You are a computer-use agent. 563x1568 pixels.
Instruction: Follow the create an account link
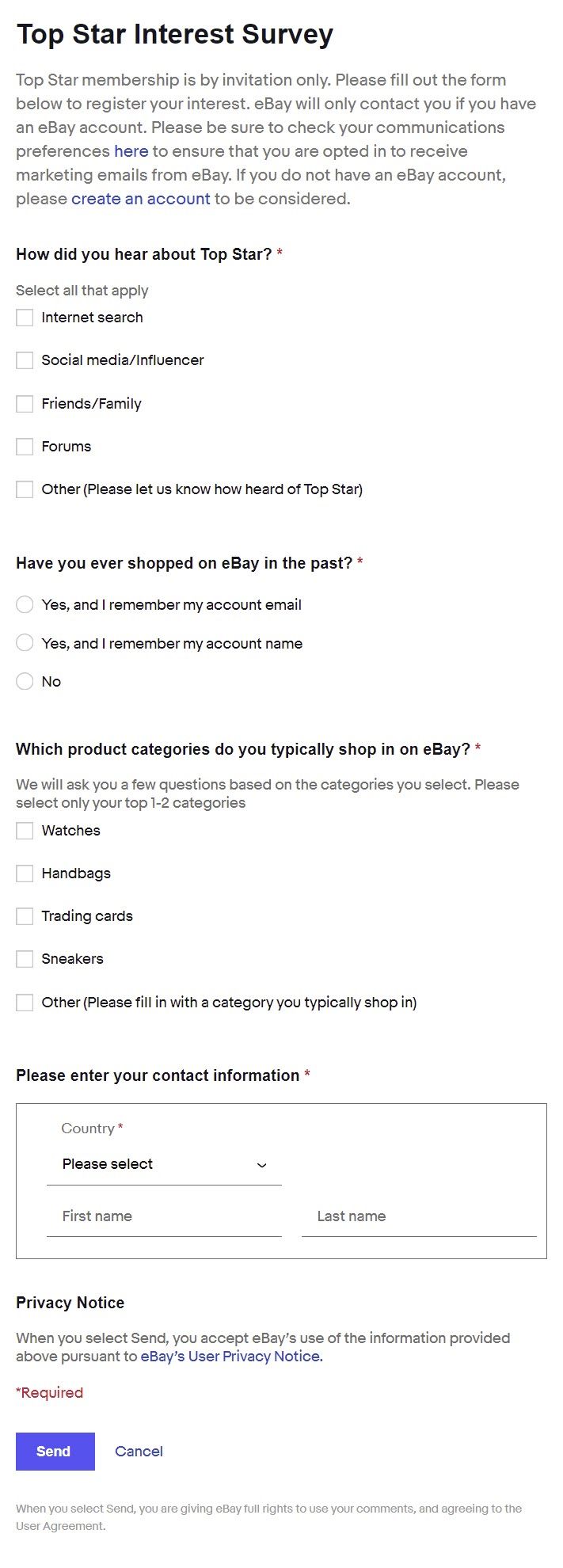coord(141,199)
